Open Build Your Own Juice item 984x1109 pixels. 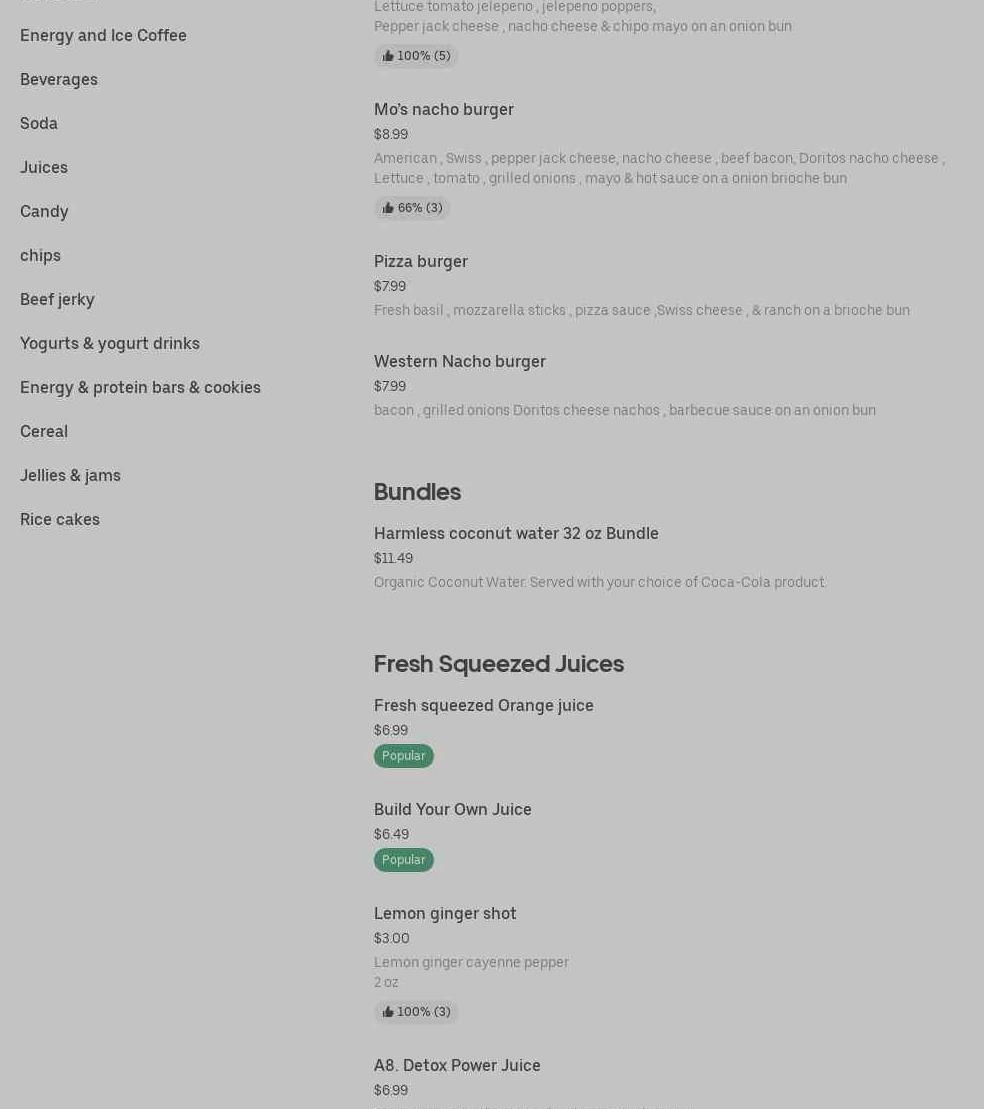(453, 809)
